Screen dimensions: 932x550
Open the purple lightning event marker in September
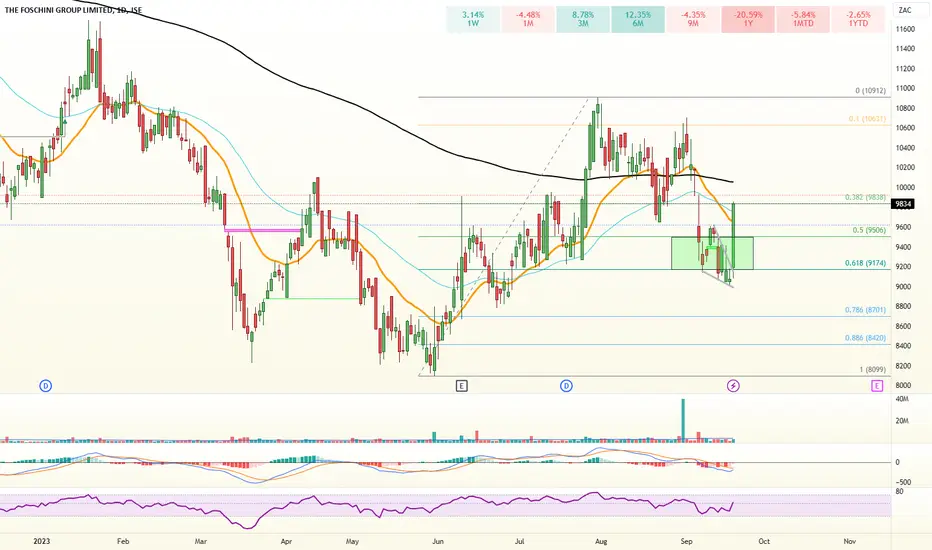pyautogui.click(x=733, y=386)
